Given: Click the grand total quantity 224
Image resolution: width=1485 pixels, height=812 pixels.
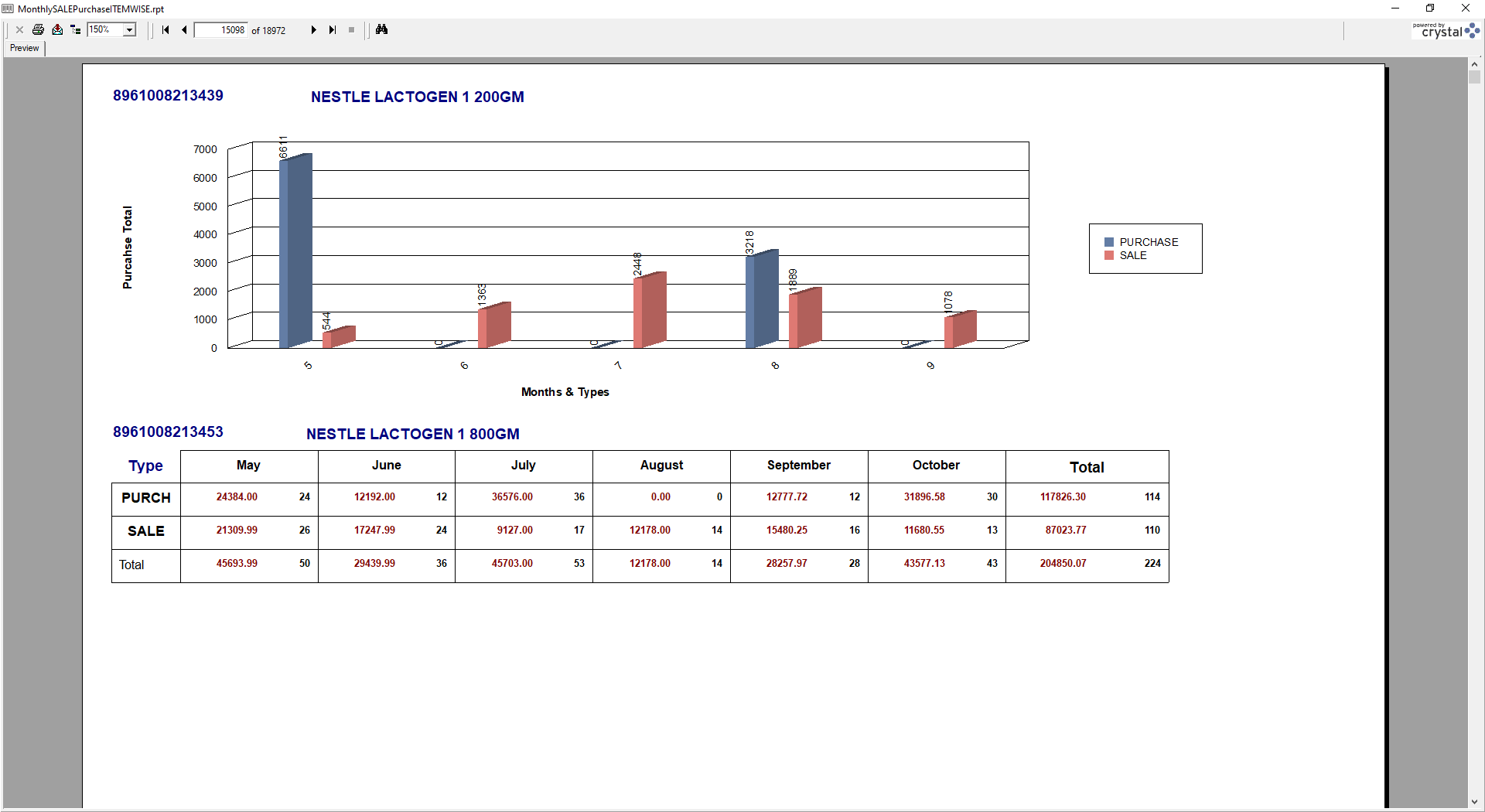Looking at the screenshot, I should click(1152, 564).
